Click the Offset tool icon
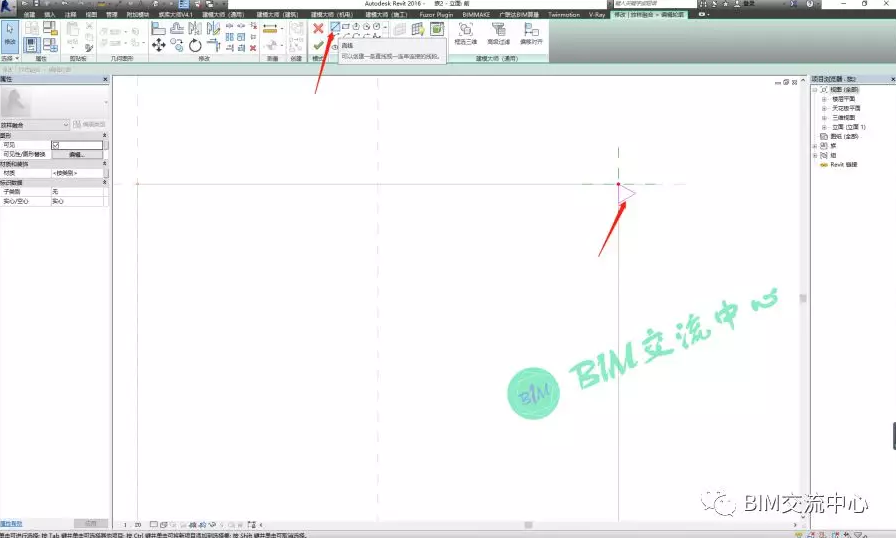Image resolution: width=896 pixels, height=538 pixels. 177,28
